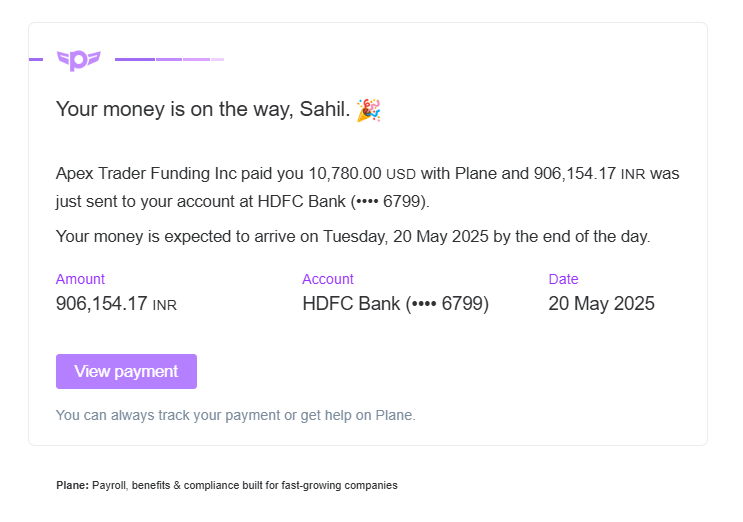This screenshot has width=743, height=522.
Task: Click the Plane winged logo icon
Action: click(x=78, y=60)
